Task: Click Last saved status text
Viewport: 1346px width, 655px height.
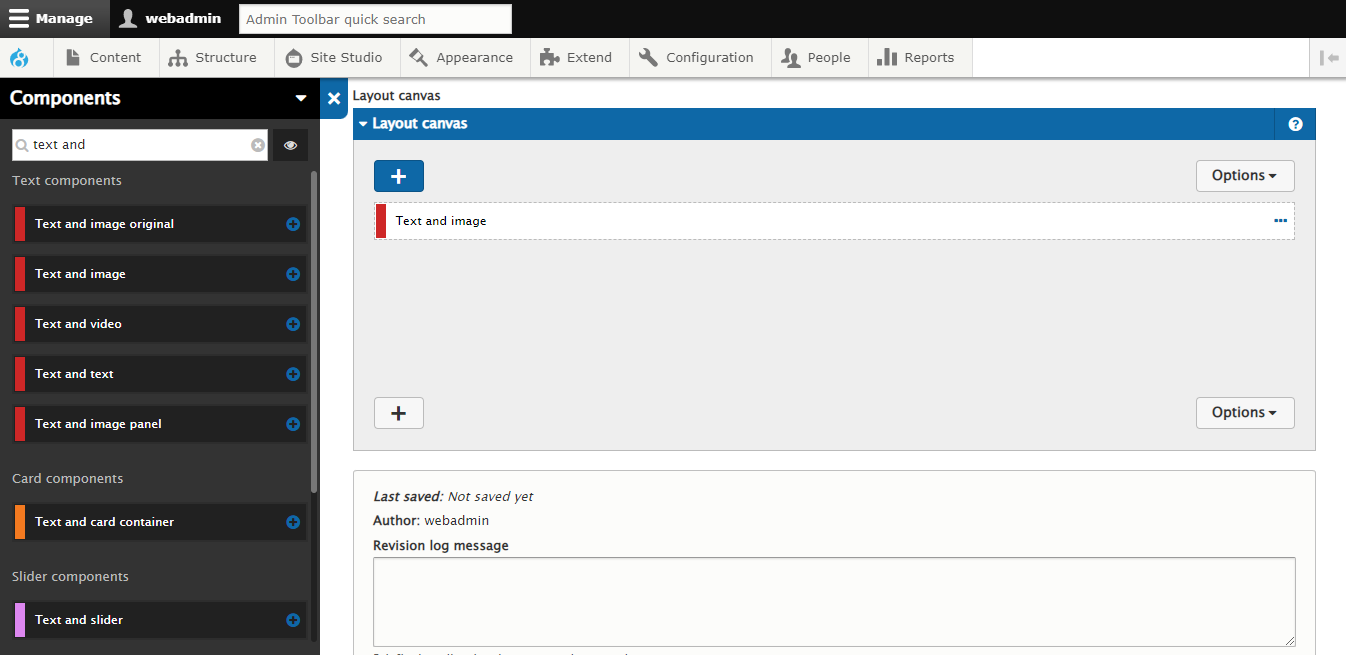Action: [x=453, y=497]
